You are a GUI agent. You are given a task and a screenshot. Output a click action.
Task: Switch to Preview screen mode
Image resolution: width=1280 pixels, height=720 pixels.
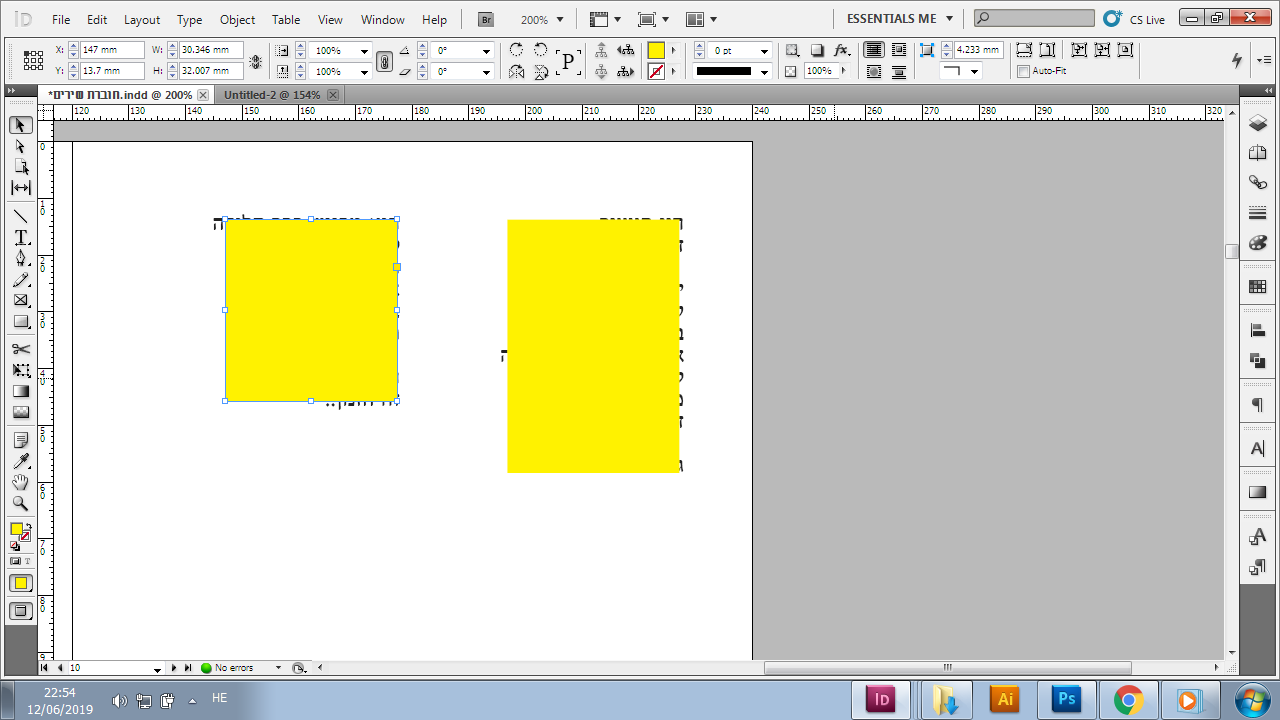pos(20,611)
